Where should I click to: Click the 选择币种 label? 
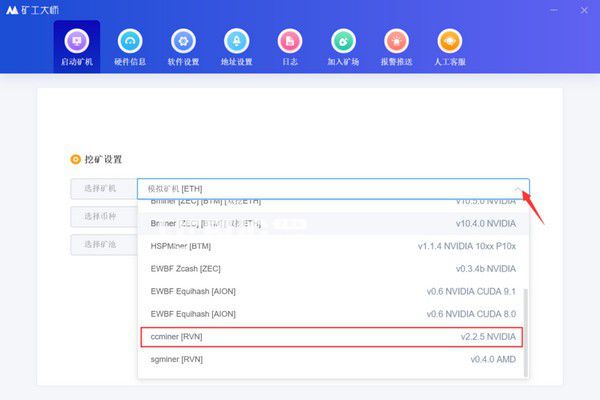pos(100,216)
